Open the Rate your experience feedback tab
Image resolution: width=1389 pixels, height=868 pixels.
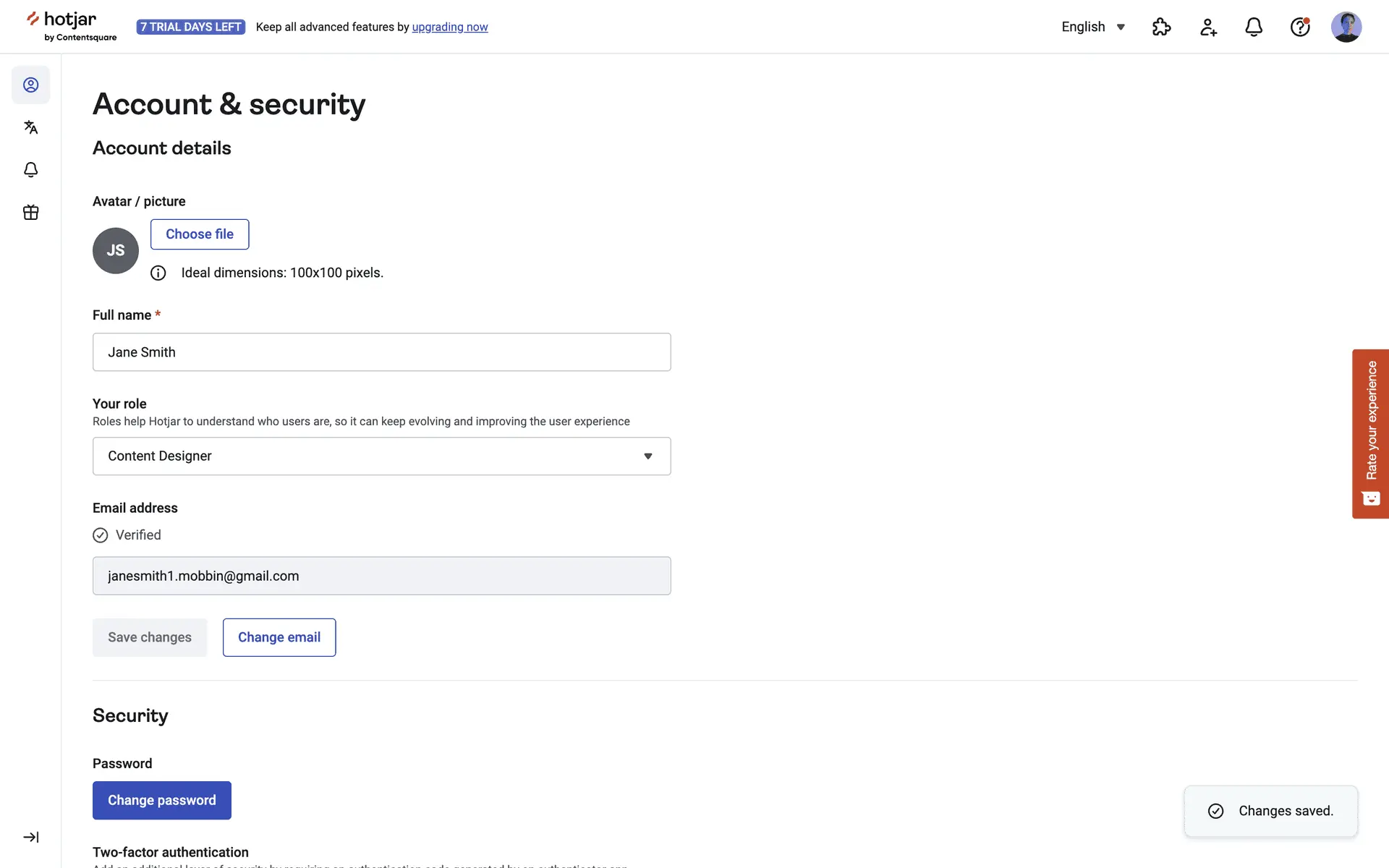(x=1370, y=433)
